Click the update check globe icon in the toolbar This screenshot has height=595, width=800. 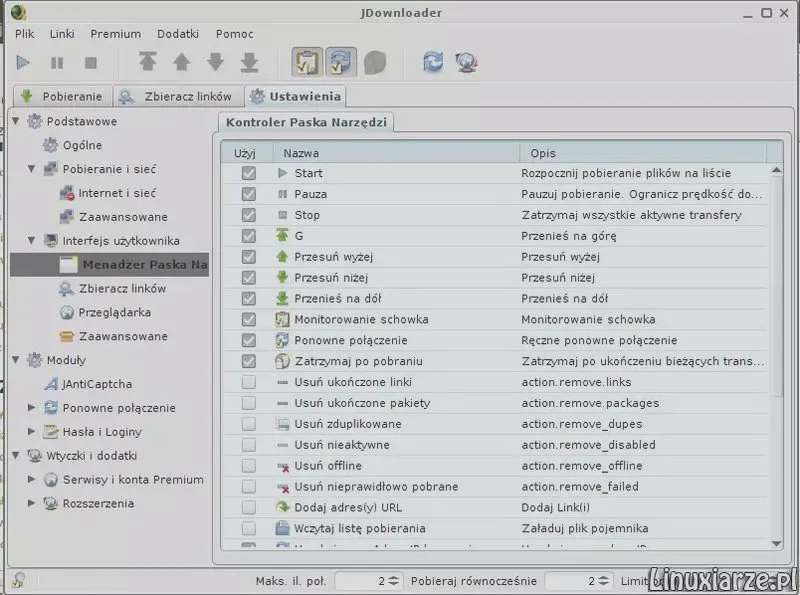click(467, 62)
